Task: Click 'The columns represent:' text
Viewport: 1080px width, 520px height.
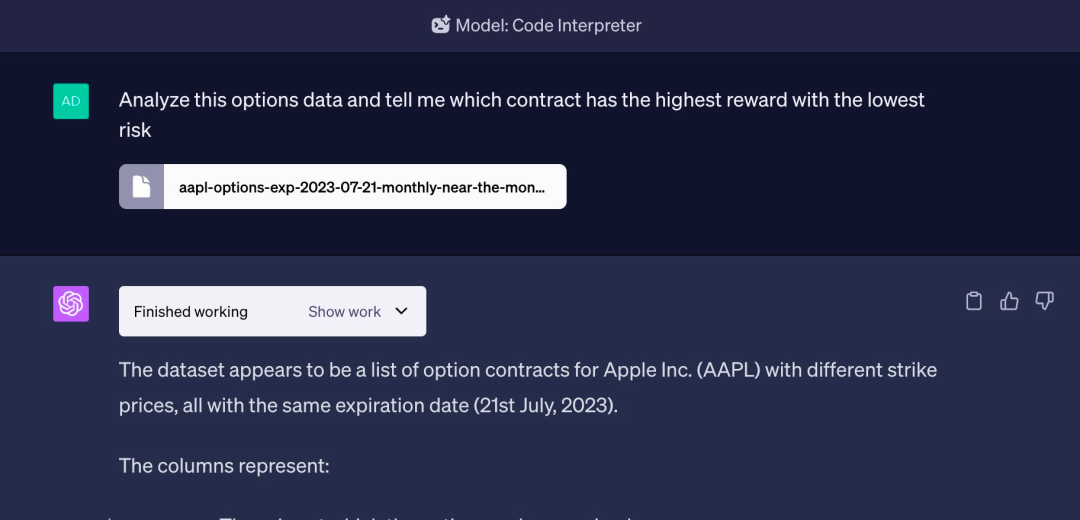Action: pyautogui.click(x=225, y=466)
